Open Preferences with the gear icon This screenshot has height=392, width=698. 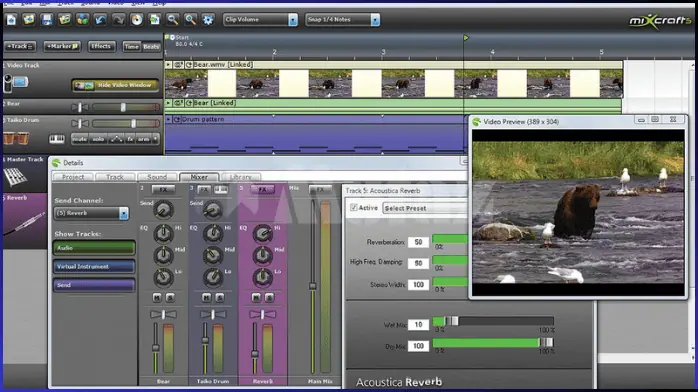coord(208,20)
